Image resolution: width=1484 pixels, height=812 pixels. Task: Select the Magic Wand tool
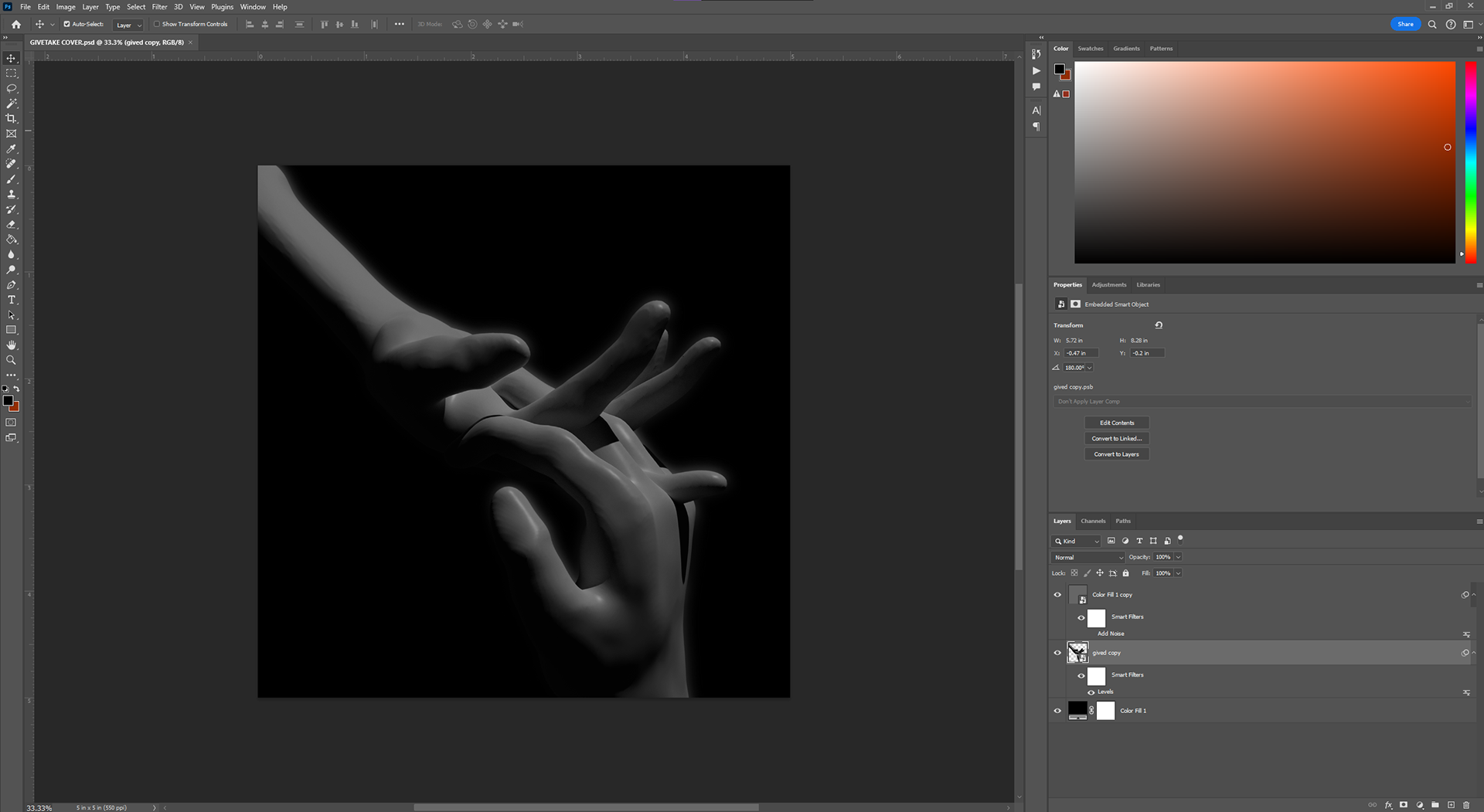click(12, 104)
